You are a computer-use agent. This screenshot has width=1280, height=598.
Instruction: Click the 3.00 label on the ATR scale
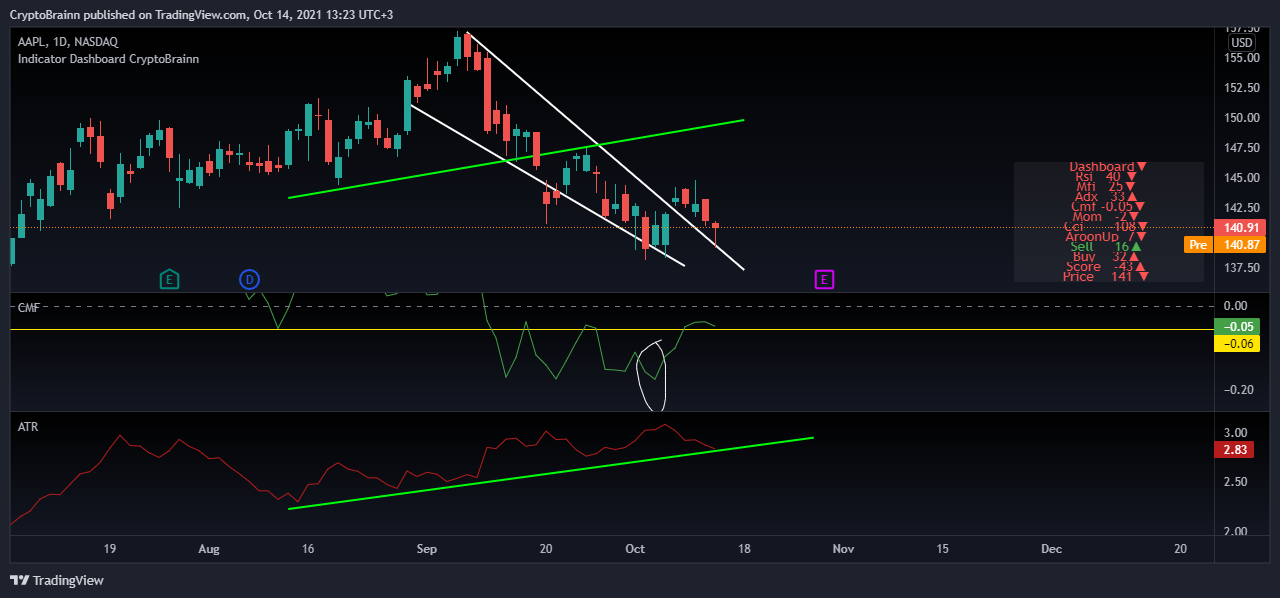pos(1236,433)
